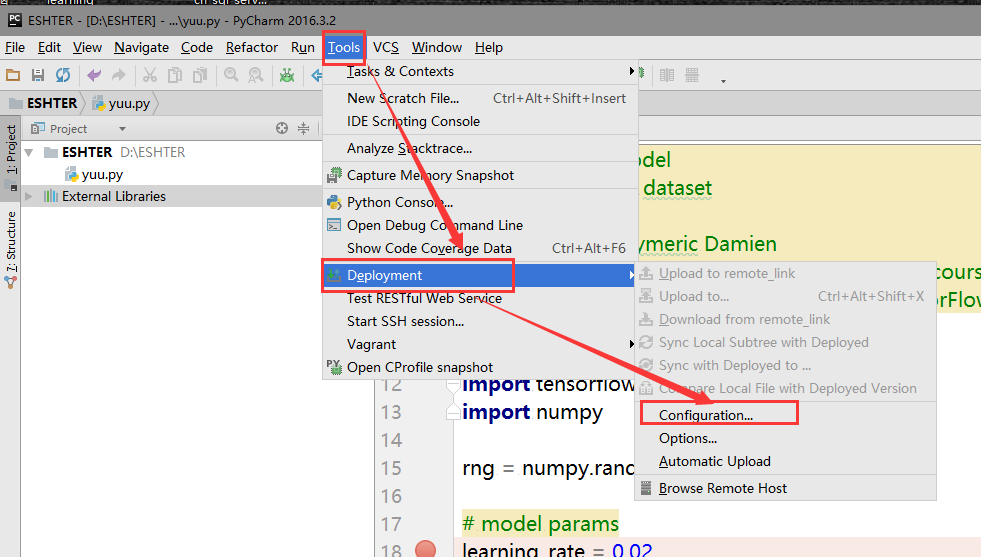Expand the External Libraries tree node
Viewport: 981px width, 557px height.
28,197
